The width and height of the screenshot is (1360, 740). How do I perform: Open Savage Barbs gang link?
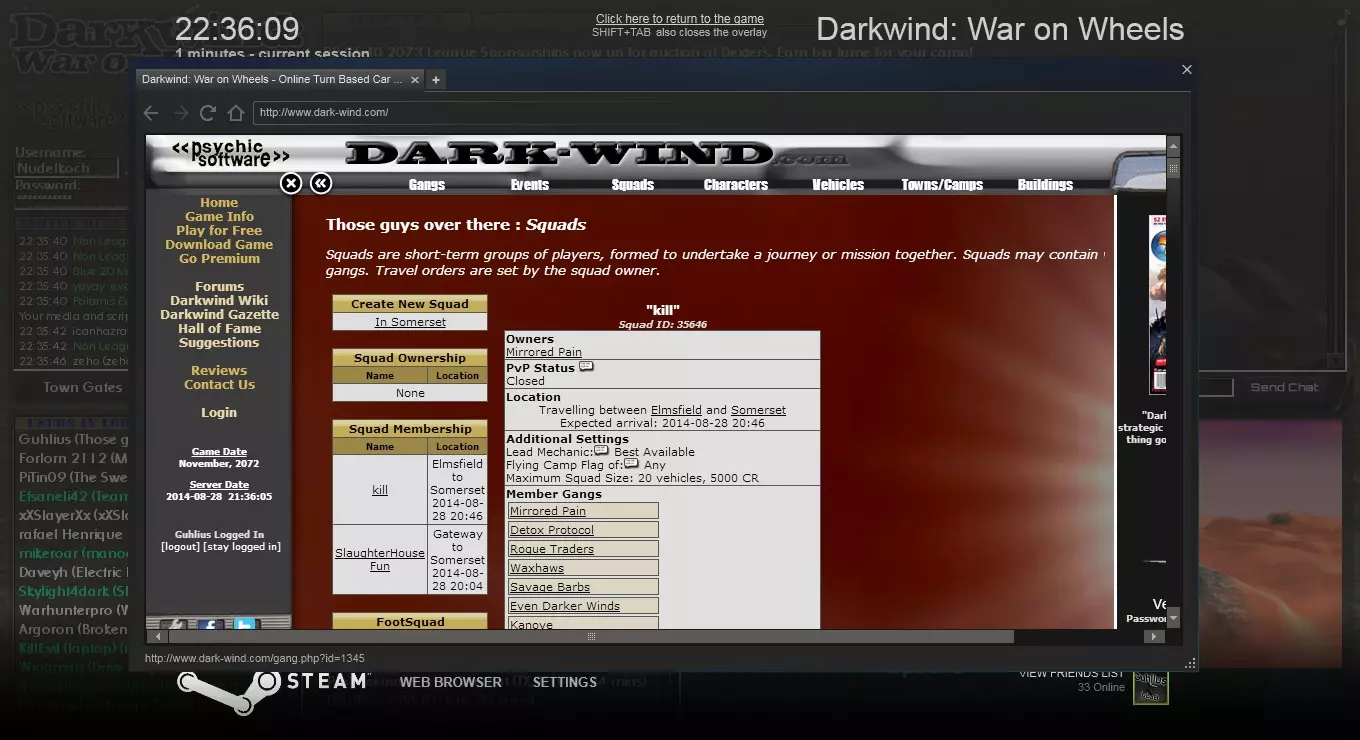coord(550,587)
